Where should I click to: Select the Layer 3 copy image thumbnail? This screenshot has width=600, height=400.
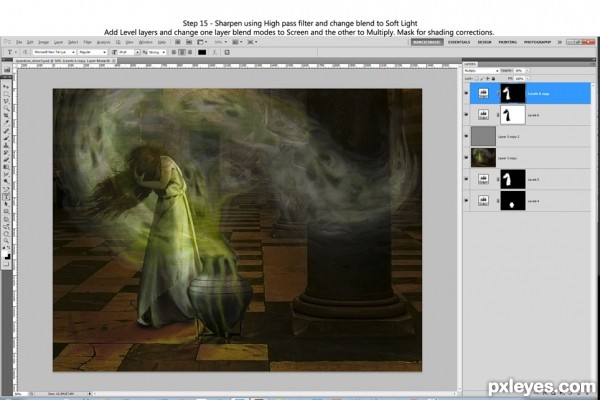coord(483,157)
